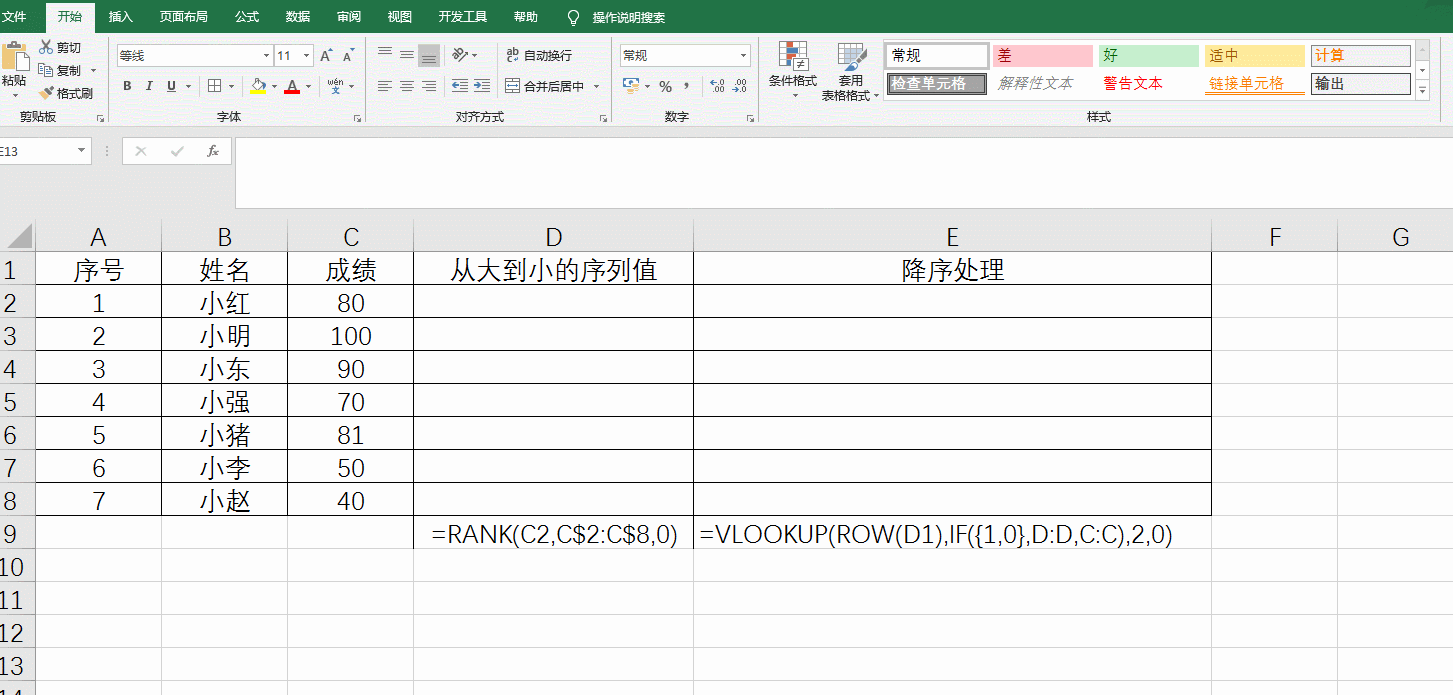Click the increase indent icon
The height and width of the screenshot is (695, 1453).
click(483, 87)
